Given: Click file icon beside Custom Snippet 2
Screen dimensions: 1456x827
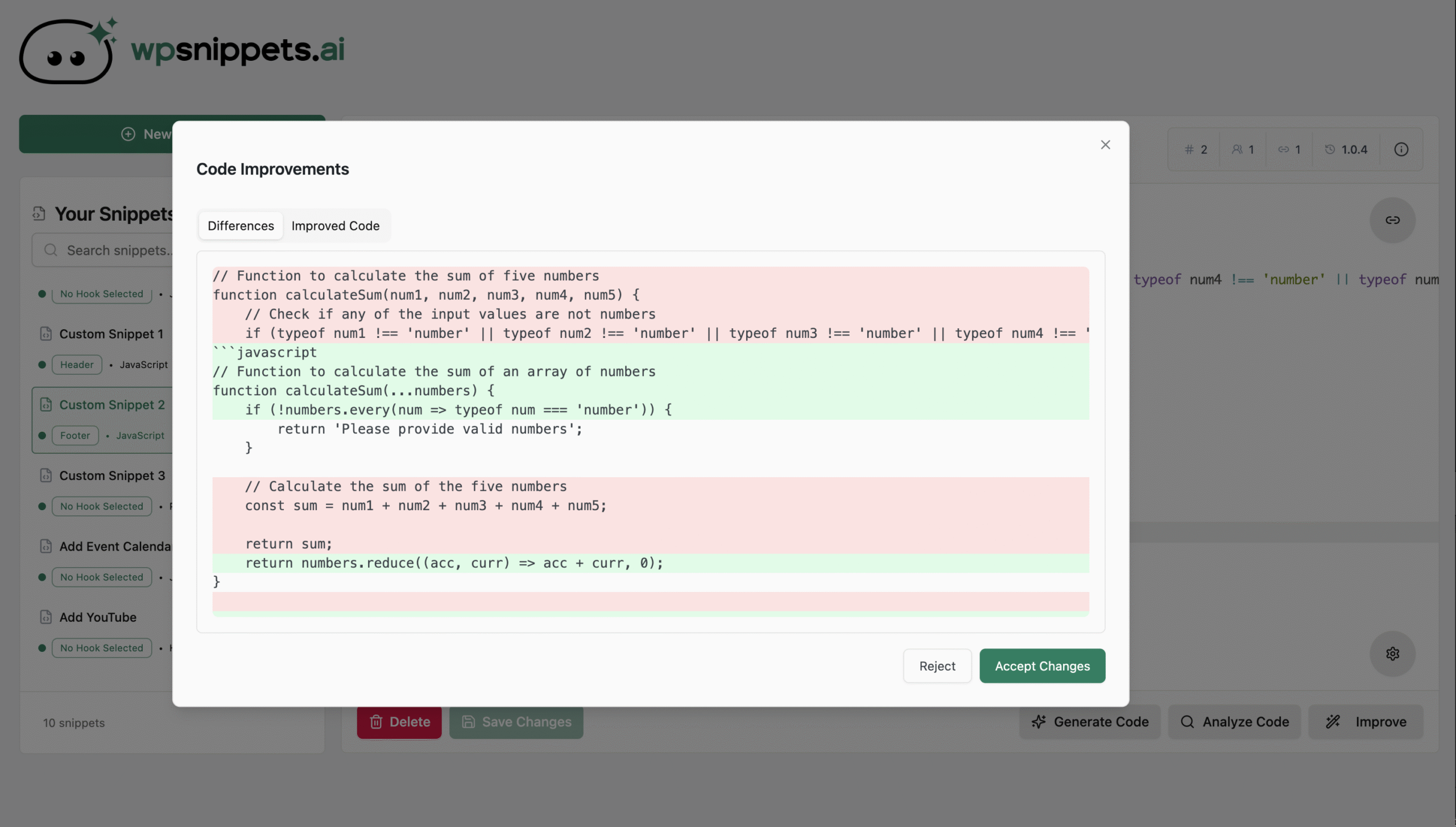Looking at the screenshot, I should [x=46, y=405].
